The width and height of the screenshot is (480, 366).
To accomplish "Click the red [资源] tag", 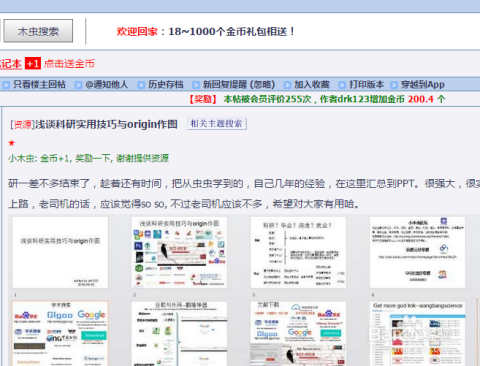I will pos(22,124).
